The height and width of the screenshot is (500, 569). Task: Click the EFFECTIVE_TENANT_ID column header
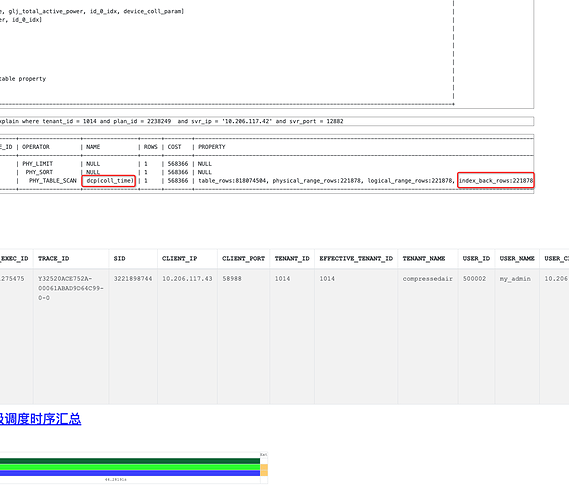coord(356,258)
